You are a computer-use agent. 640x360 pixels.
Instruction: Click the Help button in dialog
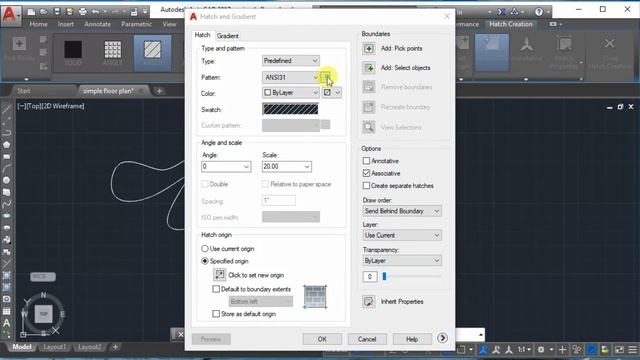click(x=412, y=339)
